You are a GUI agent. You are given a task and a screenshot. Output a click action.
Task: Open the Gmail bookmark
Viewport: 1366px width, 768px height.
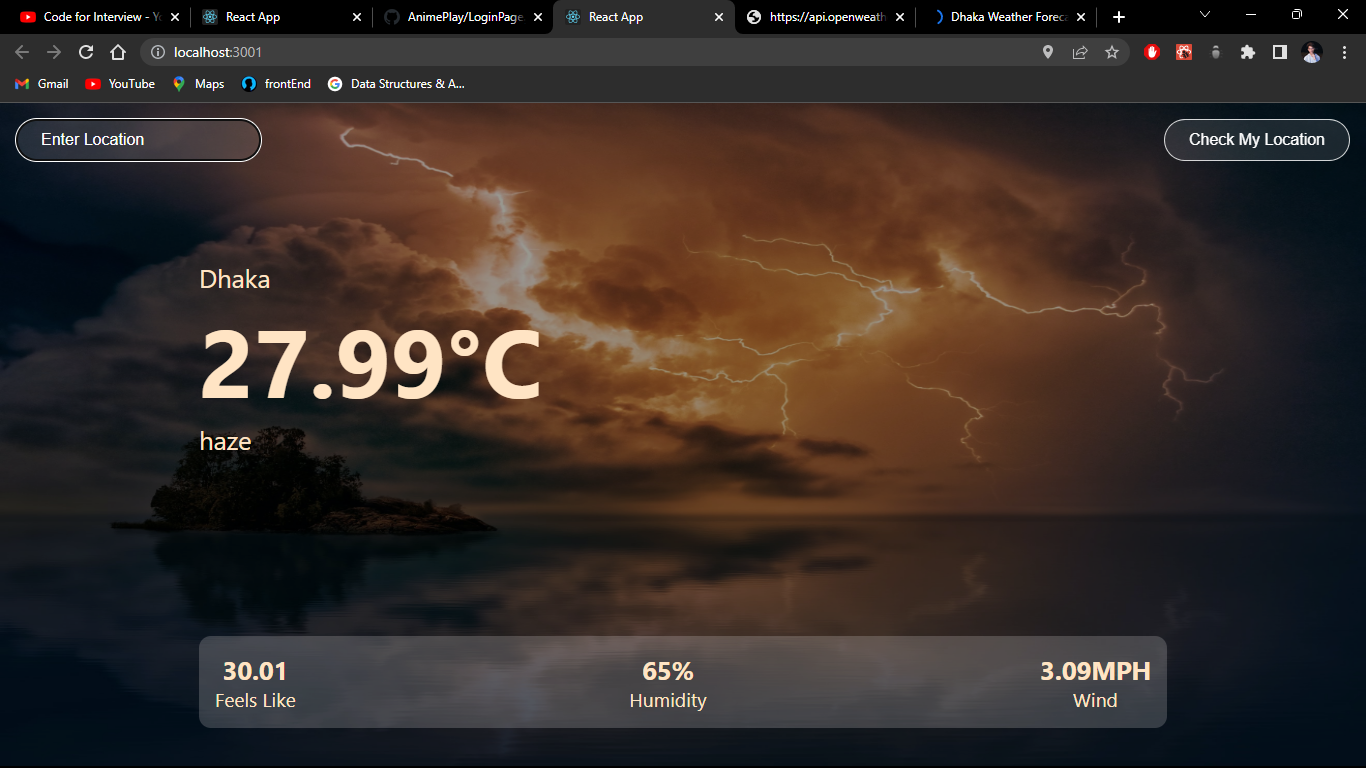41,84
